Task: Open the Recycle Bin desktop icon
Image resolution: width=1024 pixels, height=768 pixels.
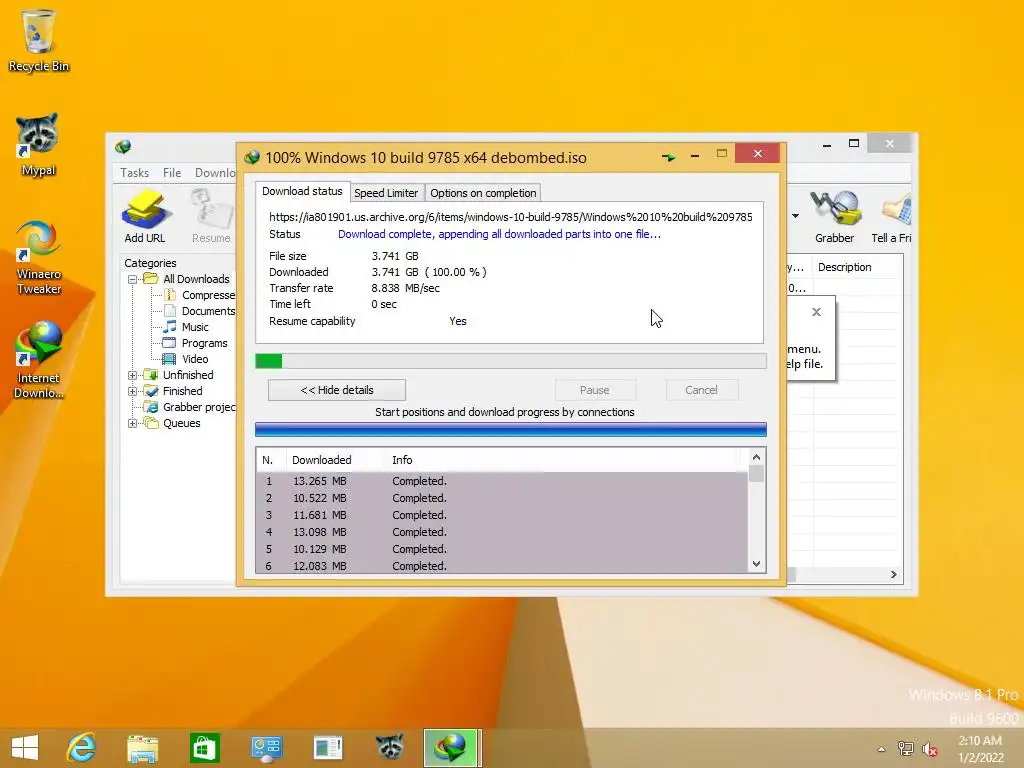Action: 39,40
